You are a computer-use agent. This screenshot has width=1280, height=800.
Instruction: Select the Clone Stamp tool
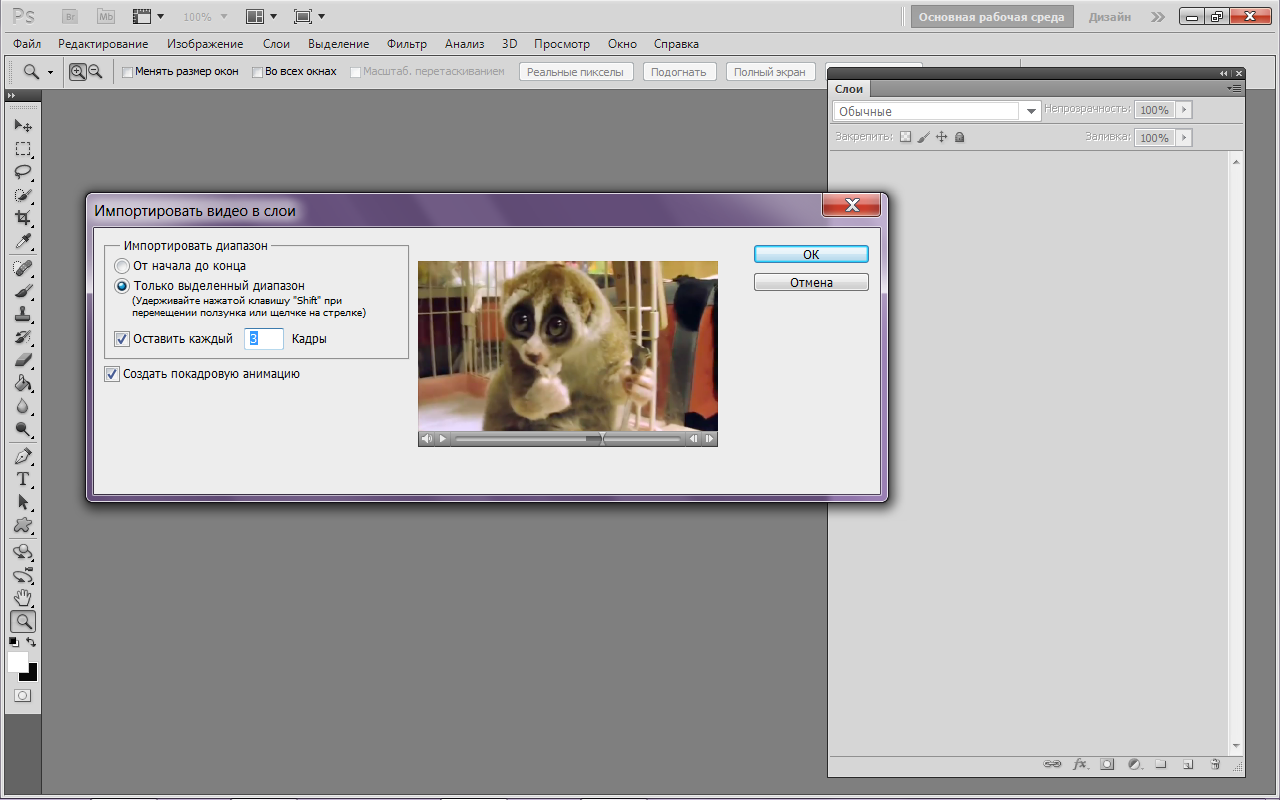pyautogui.click(x=23, y=314)
